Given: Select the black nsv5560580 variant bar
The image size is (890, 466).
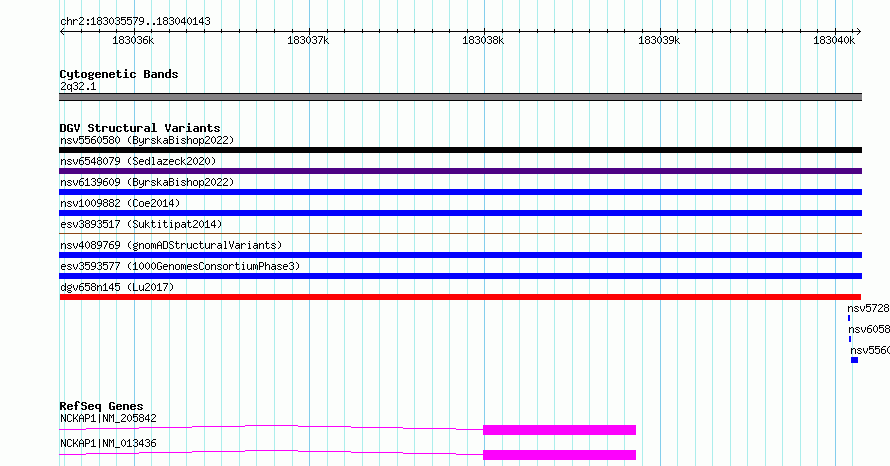Looking at the screenshot, I should (460, 150).
